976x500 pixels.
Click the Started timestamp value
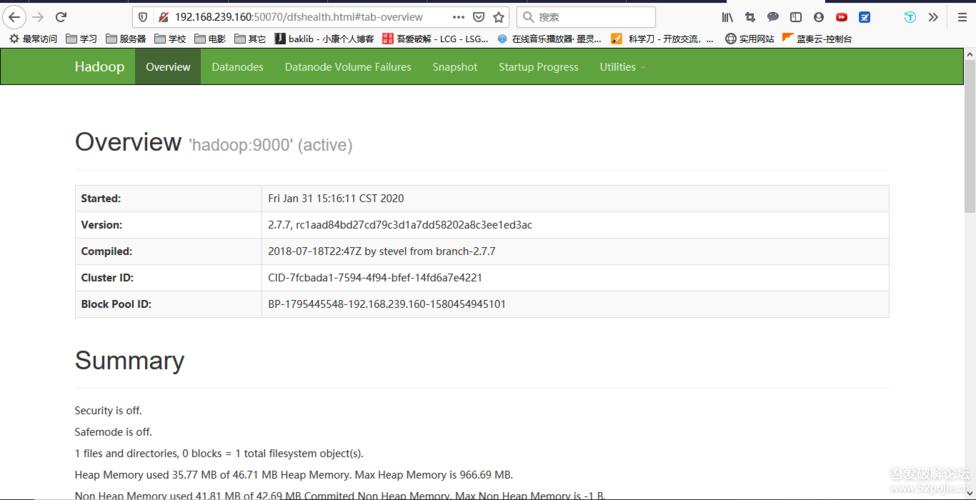pos(336,199)
